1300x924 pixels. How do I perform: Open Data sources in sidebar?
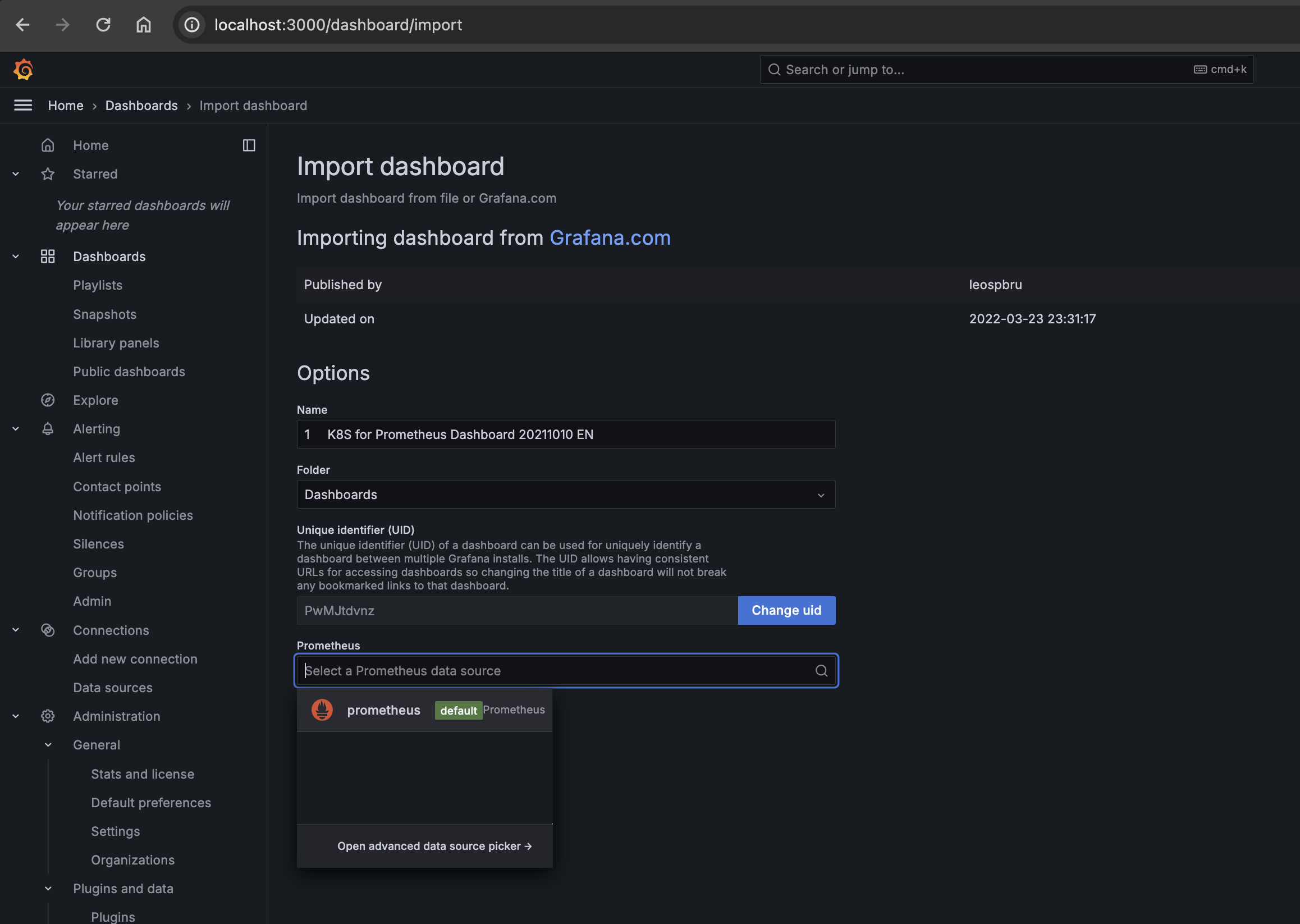[x=113, y=687]
